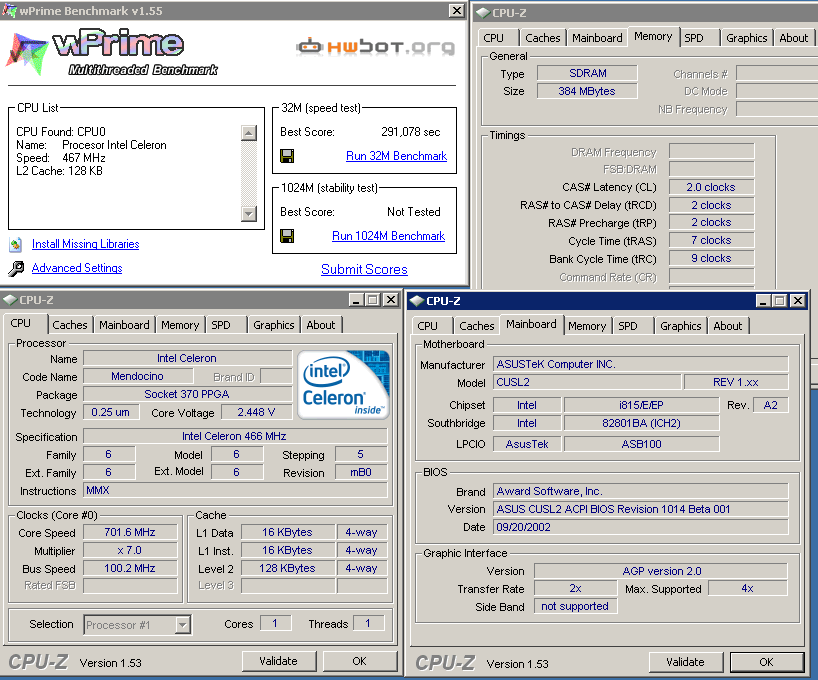818x680 pixels.
Task: Click Validate in the Mainboard CPU-Z window
Action: (685, 662)
